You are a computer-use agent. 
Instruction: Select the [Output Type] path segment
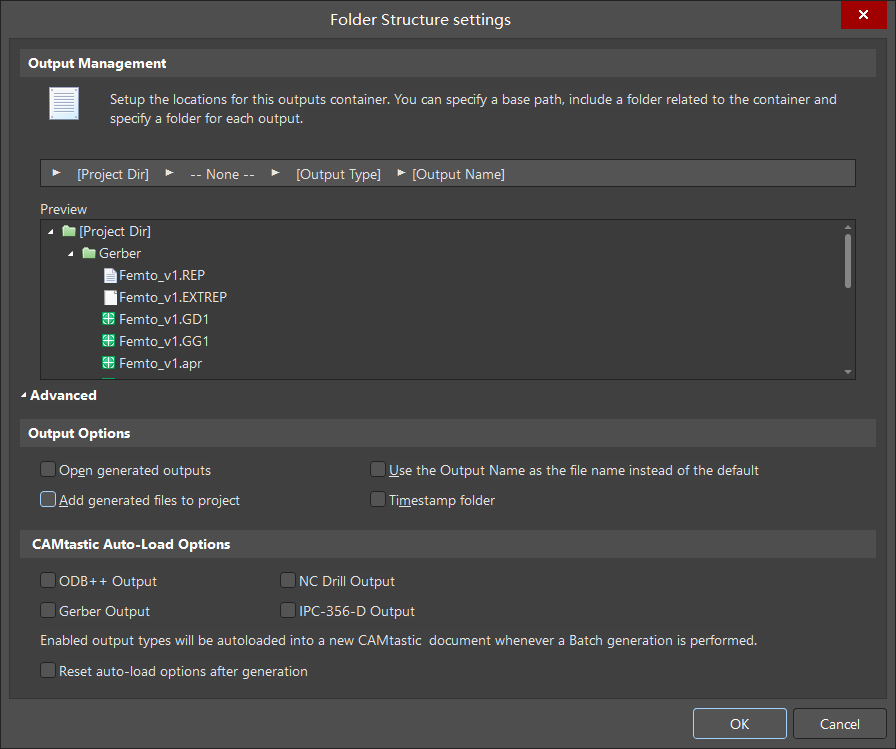coord(338,174)
